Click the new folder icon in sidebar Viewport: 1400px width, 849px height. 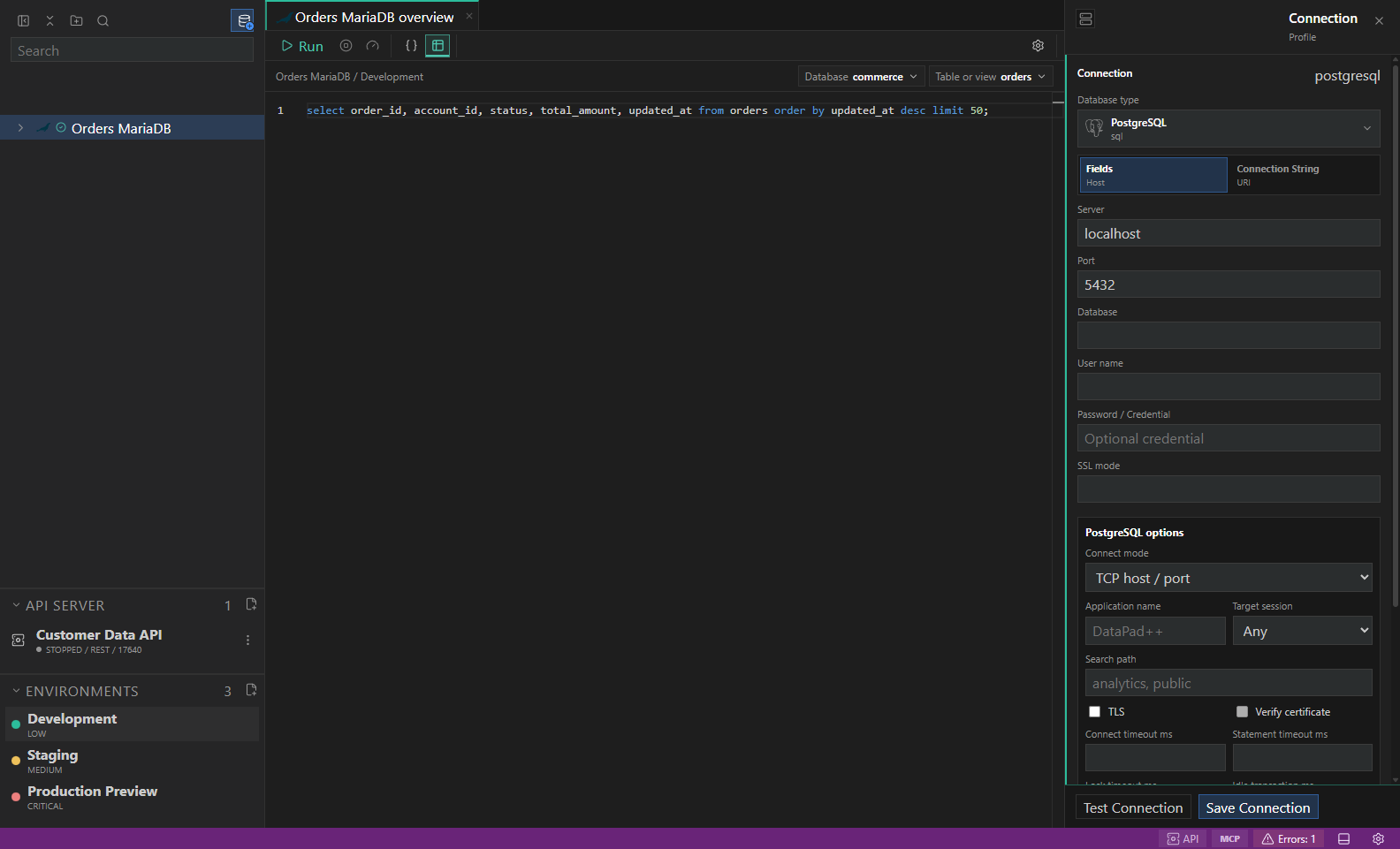pos(77,20)
